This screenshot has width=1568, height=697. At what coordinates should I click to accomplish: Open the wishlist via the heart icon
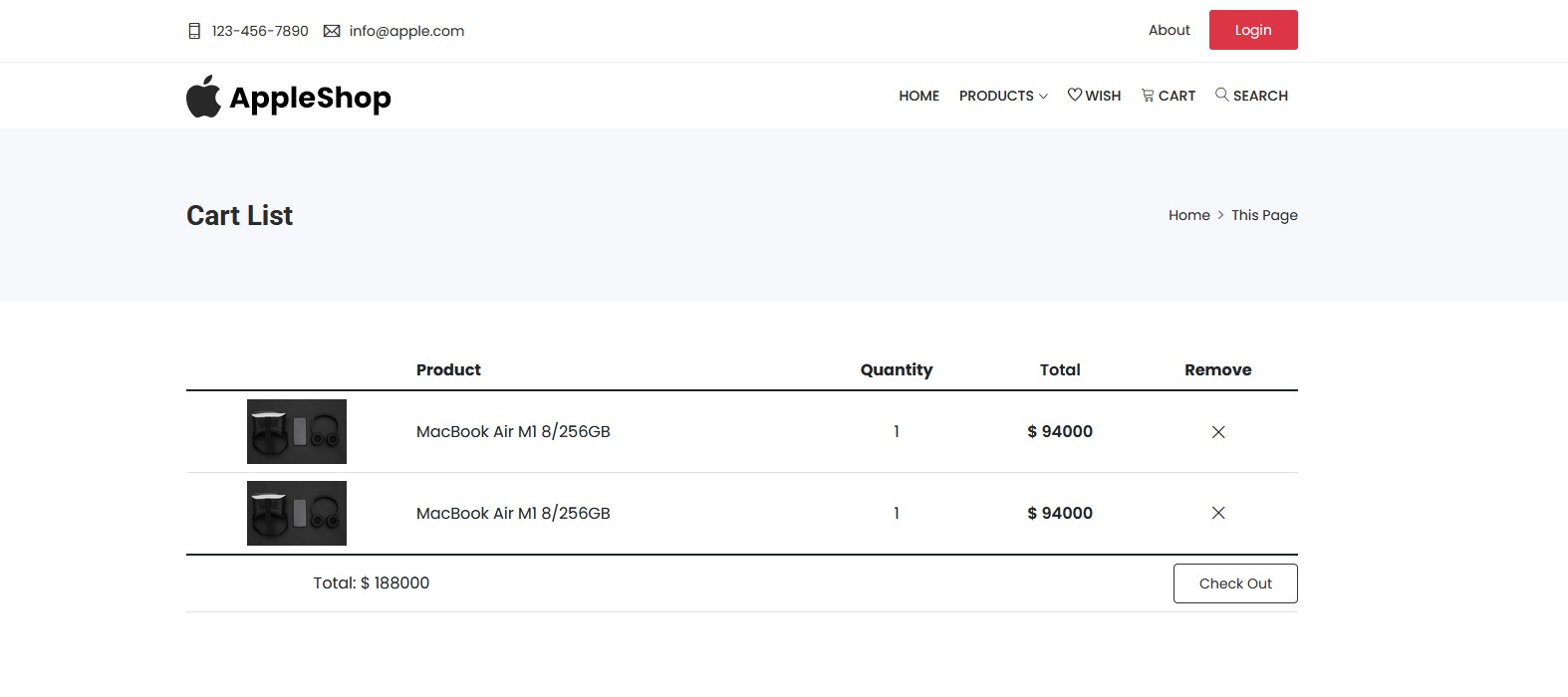point(1075,95)
